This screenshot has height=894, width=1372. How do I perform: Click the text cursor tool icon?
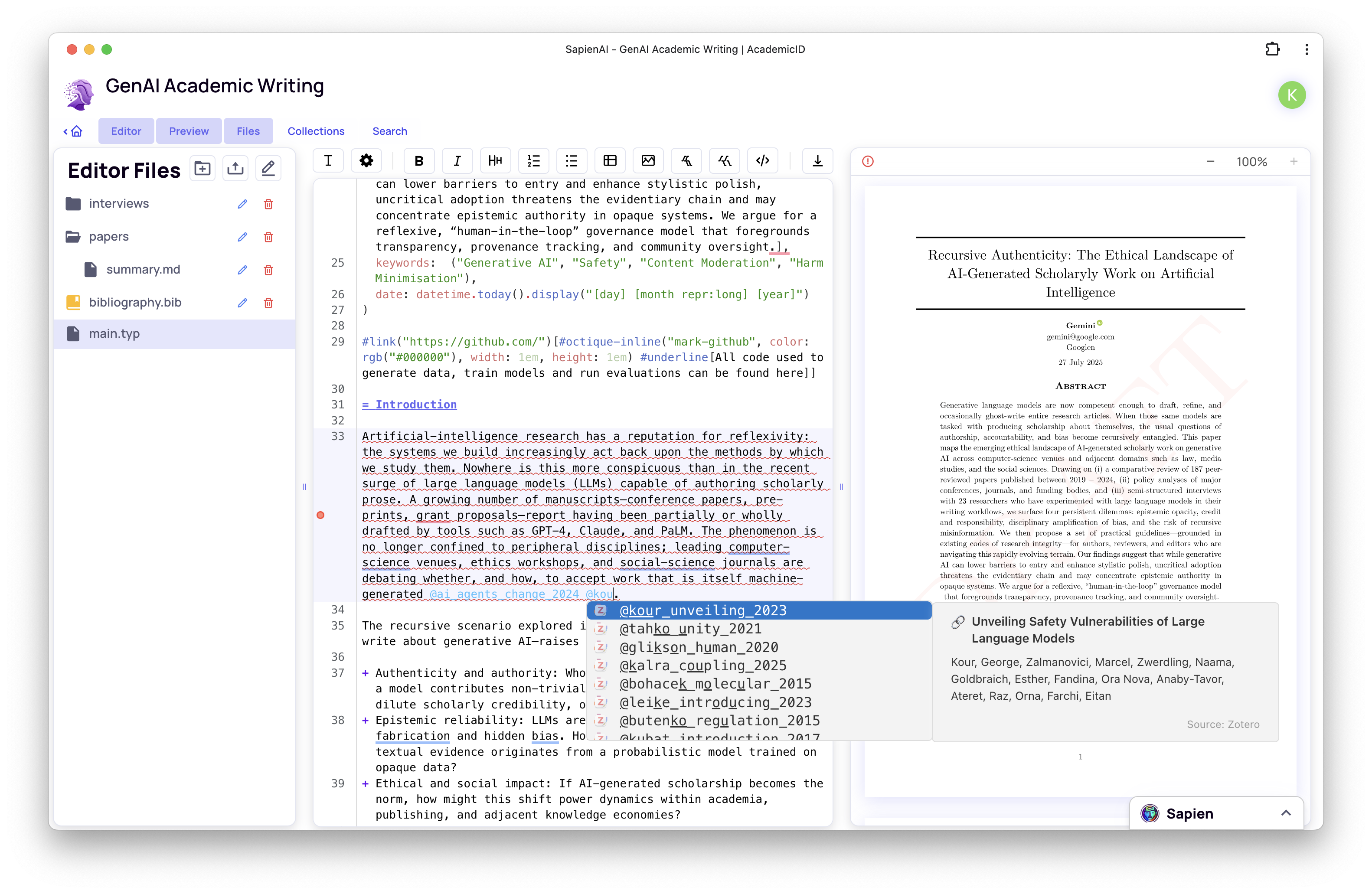[328, 161]
